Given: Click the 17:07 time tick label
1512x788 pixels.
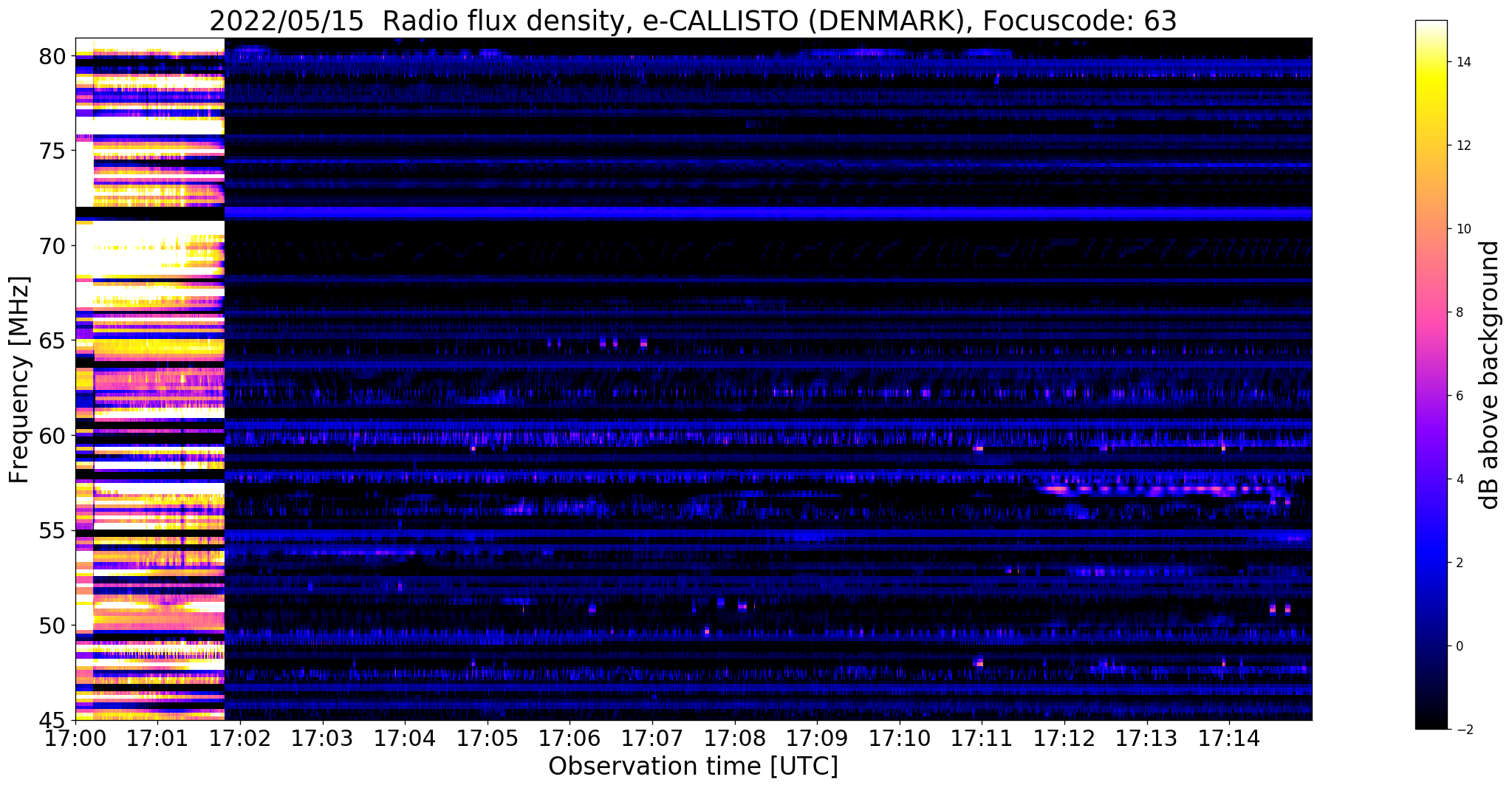Looking at the screenshot, I should pos(652,739).
